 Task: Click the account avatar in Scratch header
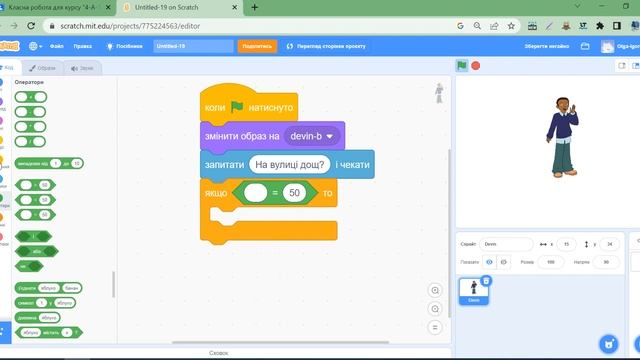pyautogui.click(x=607, y=47)
